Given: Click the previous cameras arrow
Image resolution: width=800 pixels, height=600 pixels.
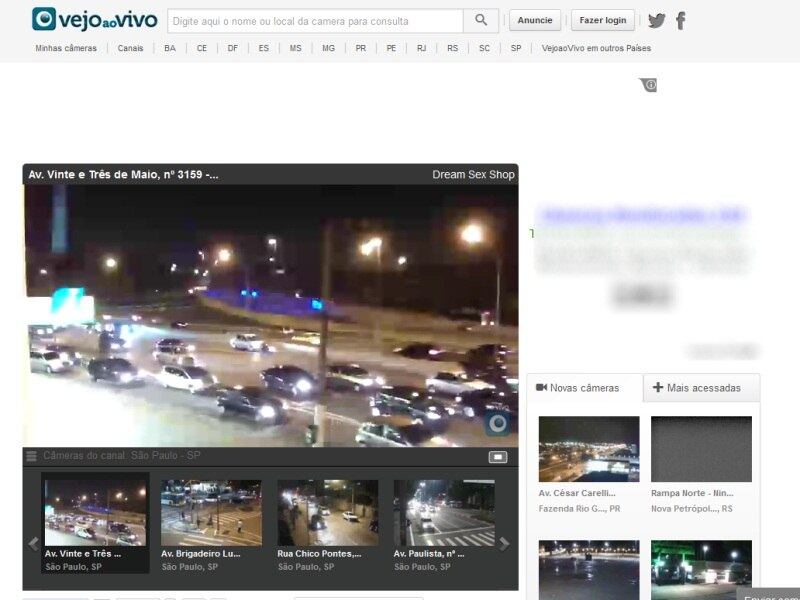Looking at the screenshot, I should pyautogui.click(x=34, y=544).
